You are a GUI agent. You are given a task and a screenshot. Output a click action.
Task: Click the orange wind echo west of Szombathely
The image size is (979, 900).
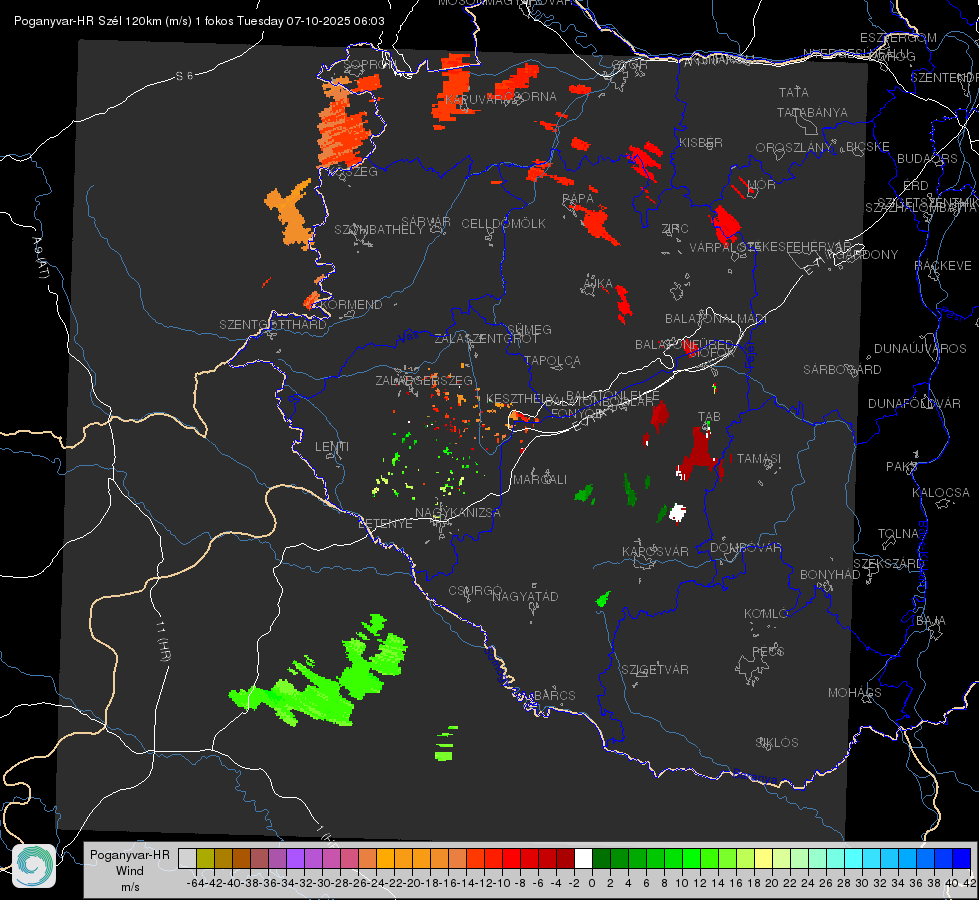coord(290,214)
